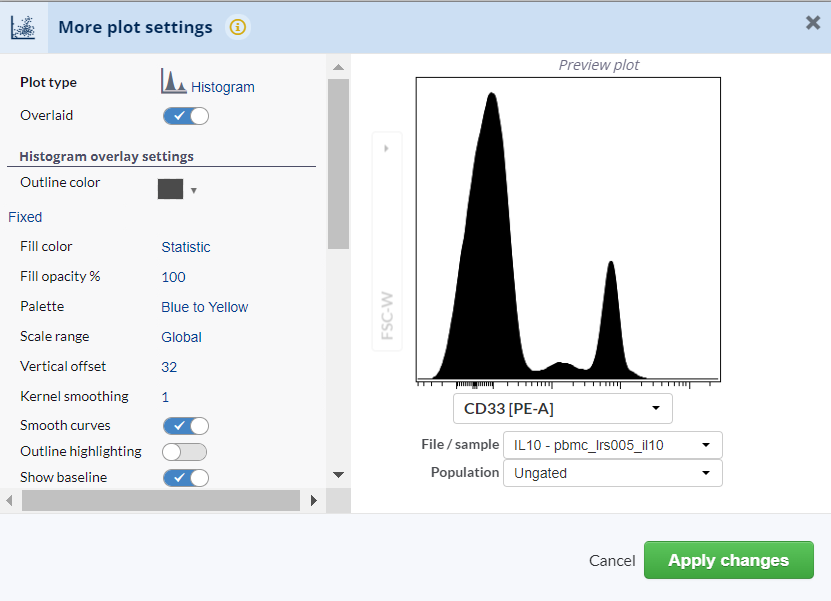
Task: Click the Histogram plot type icon
Action: 173,82
